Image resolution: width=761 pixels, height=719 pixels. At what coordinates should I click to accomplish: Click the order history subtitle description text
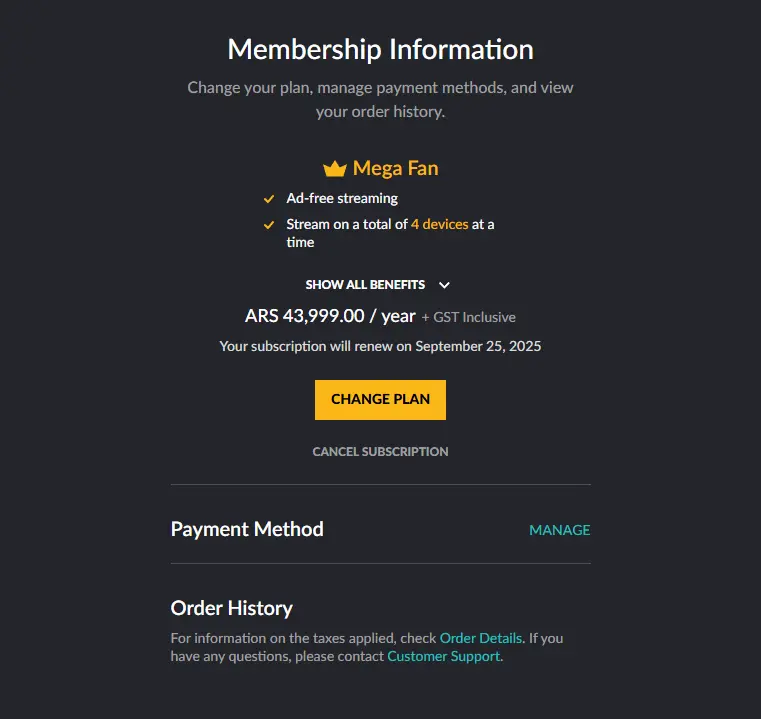click(367, 647)
